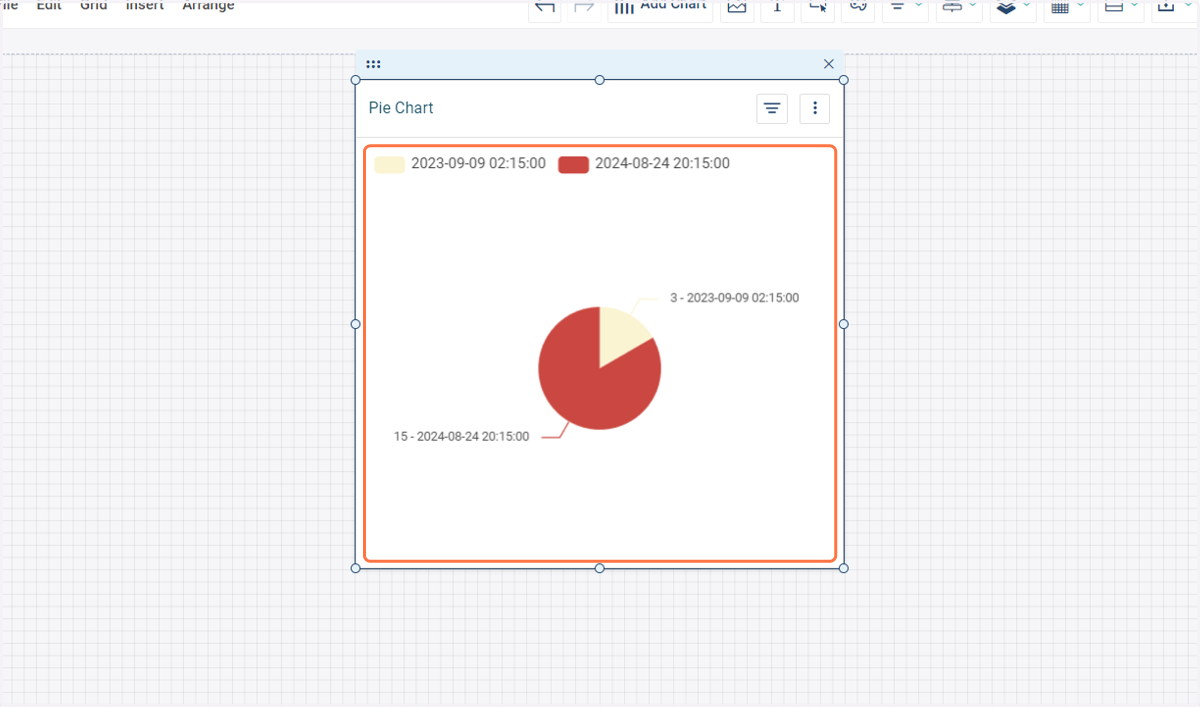Click the Undo arrow in toolbar
The image size is (1200, 707).
(544, 7)
